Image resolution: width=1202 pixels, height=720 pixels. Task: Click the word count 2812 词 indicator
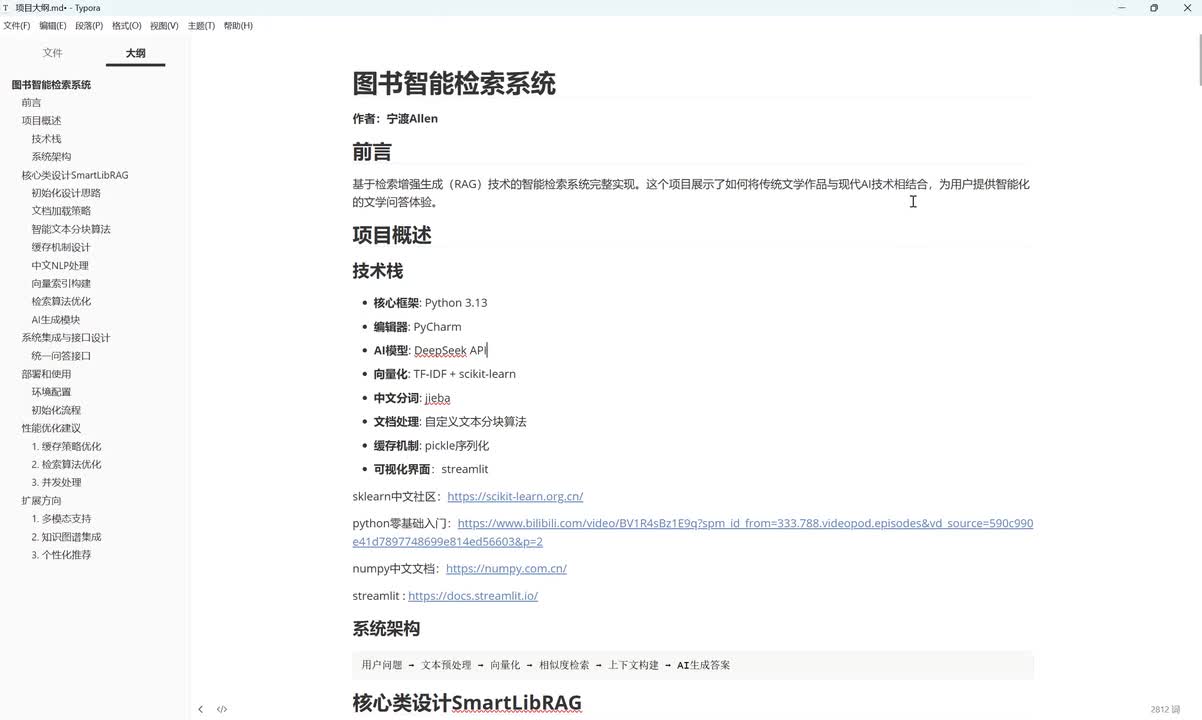point(1165,709)
